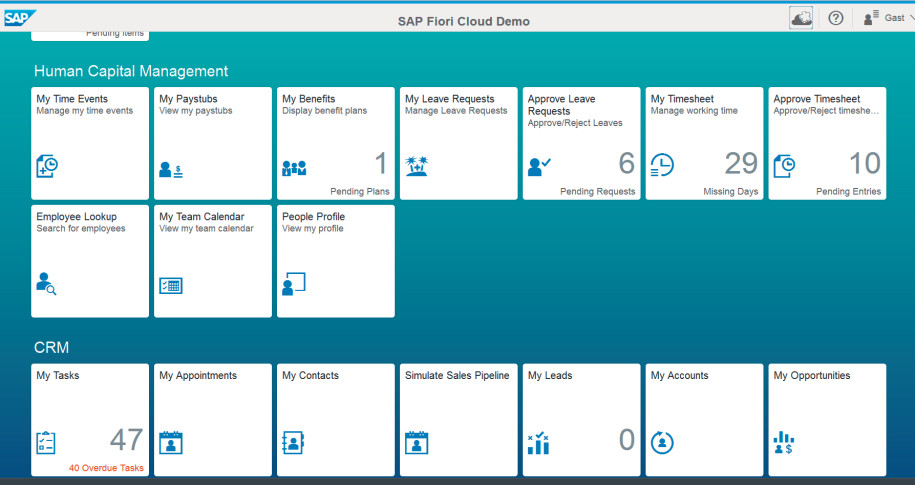Click the '6' Pending Requests count

pyautogui.click(x=627, y=163)
